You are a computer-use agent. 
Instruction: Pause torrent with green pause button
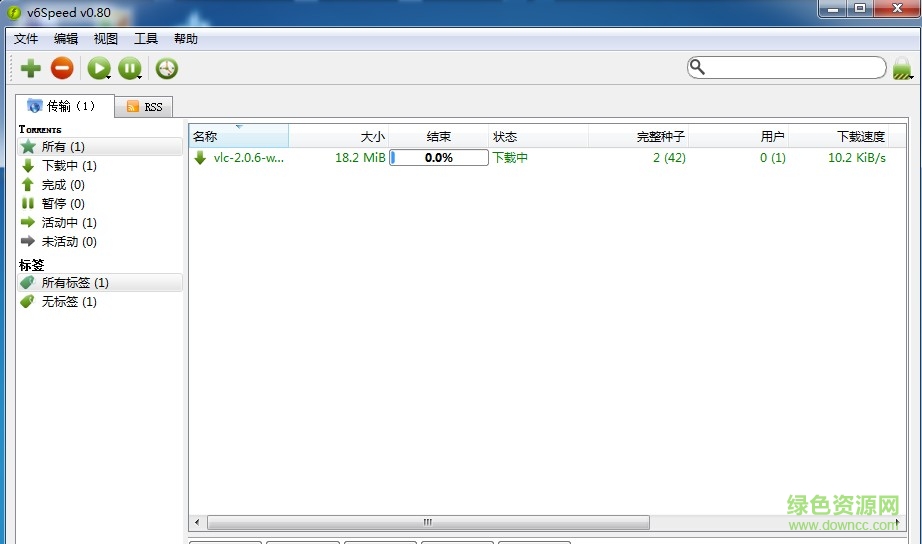pos(129,68)
